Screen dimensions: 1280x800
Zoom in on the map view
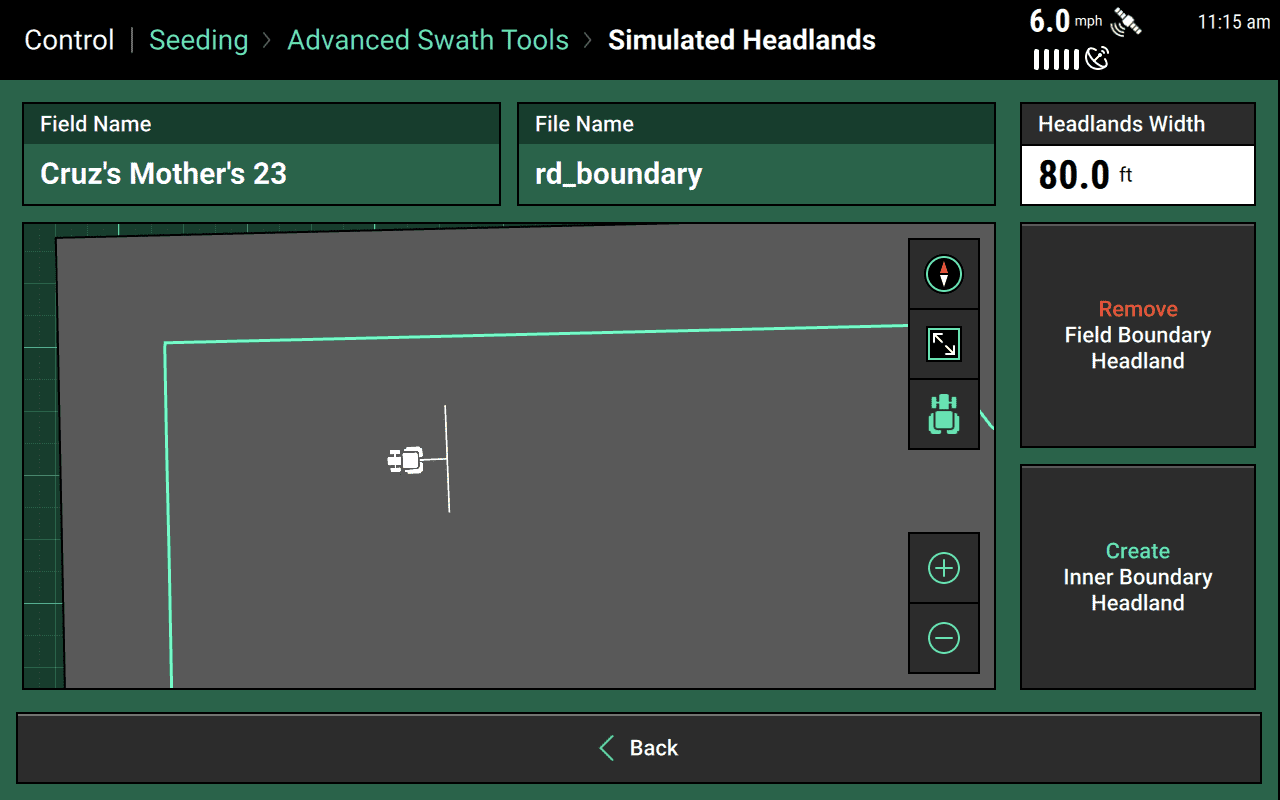click(944, 567)
